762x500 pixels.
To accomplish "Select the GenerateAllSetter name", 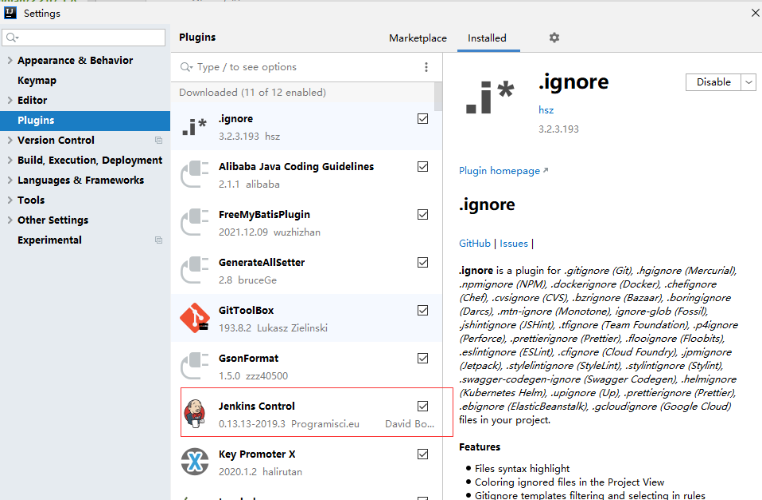I will pos(261,263).
